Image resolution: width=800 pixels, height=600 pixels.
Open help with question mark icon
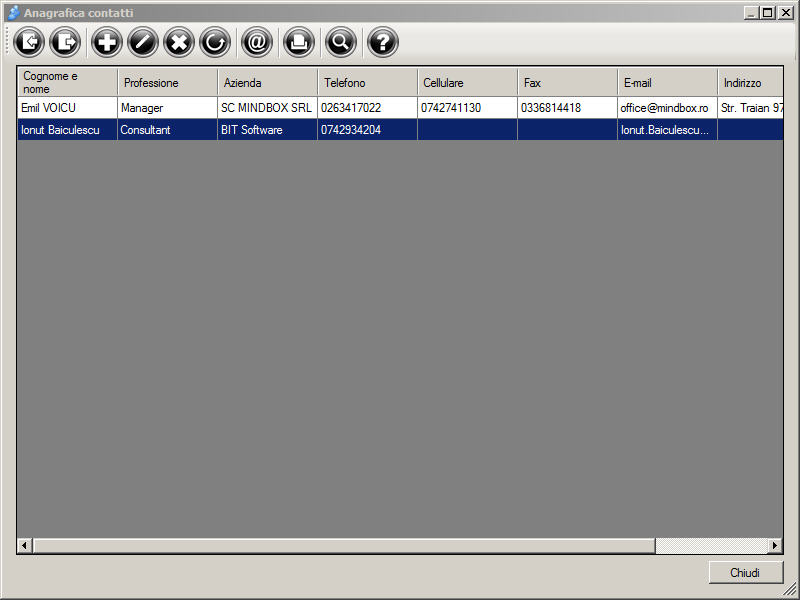point(383,42)
